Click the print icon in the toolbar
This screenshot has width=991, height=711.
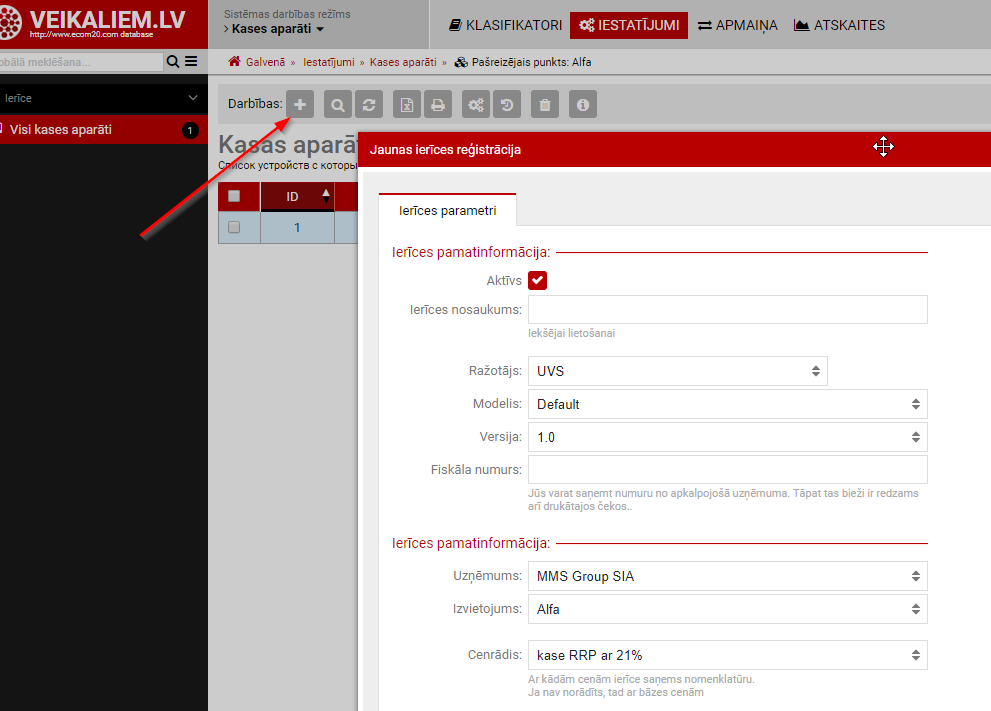(x=437, y=104)
